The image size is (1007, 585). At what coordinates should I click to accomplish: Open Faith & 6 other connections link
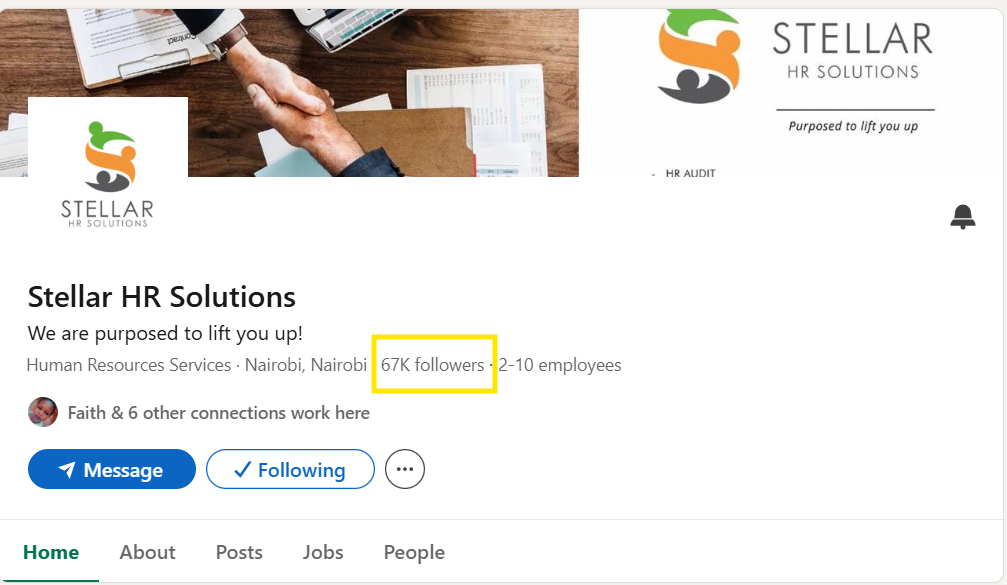click(x=218, y=412)
